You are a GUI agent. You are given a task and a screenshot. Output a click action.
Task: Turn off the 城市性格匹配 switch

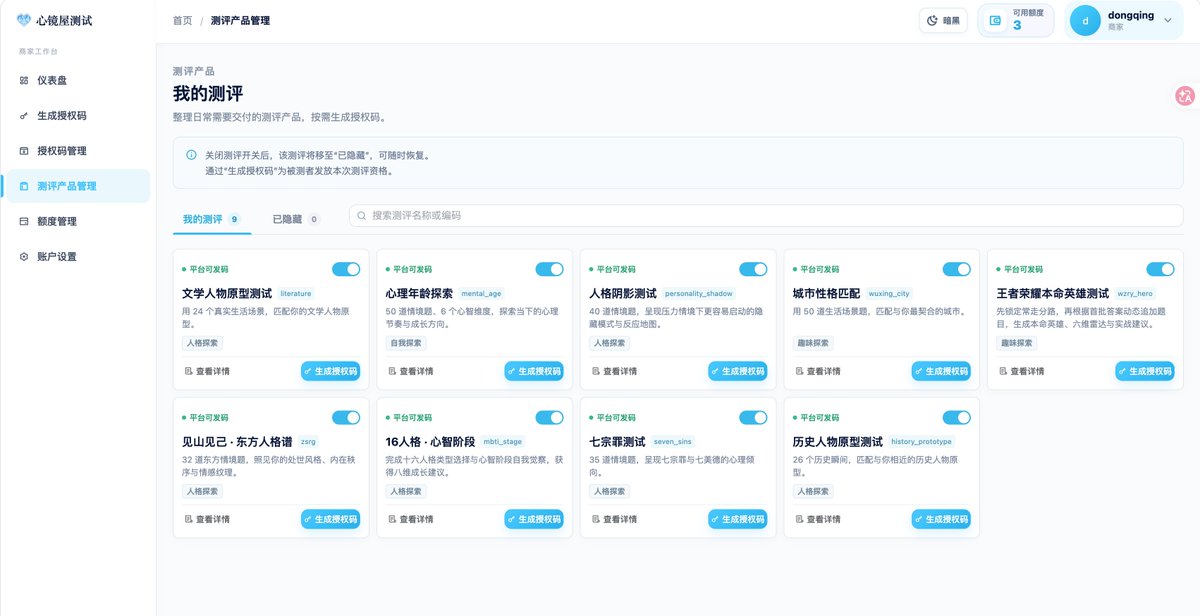click(x=957, y=269)
